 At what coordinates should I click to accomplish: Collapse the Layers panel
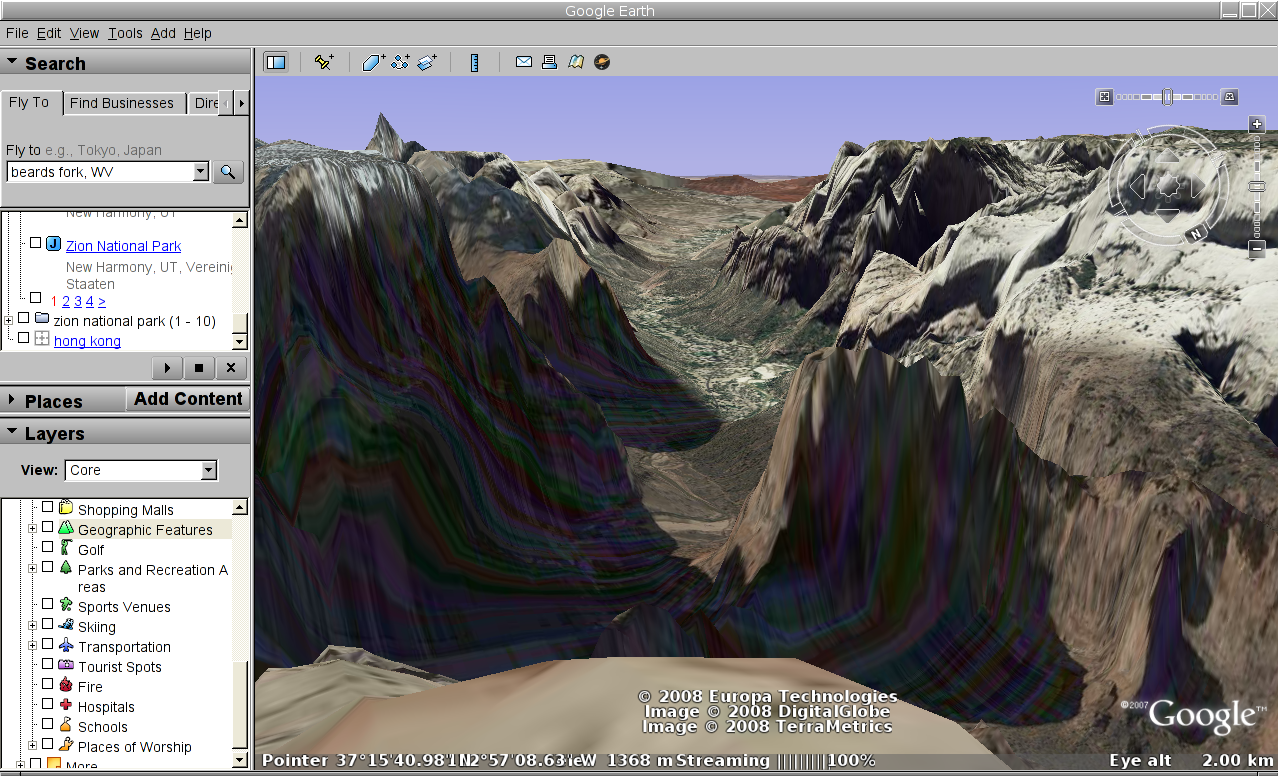tap(12, 432)
